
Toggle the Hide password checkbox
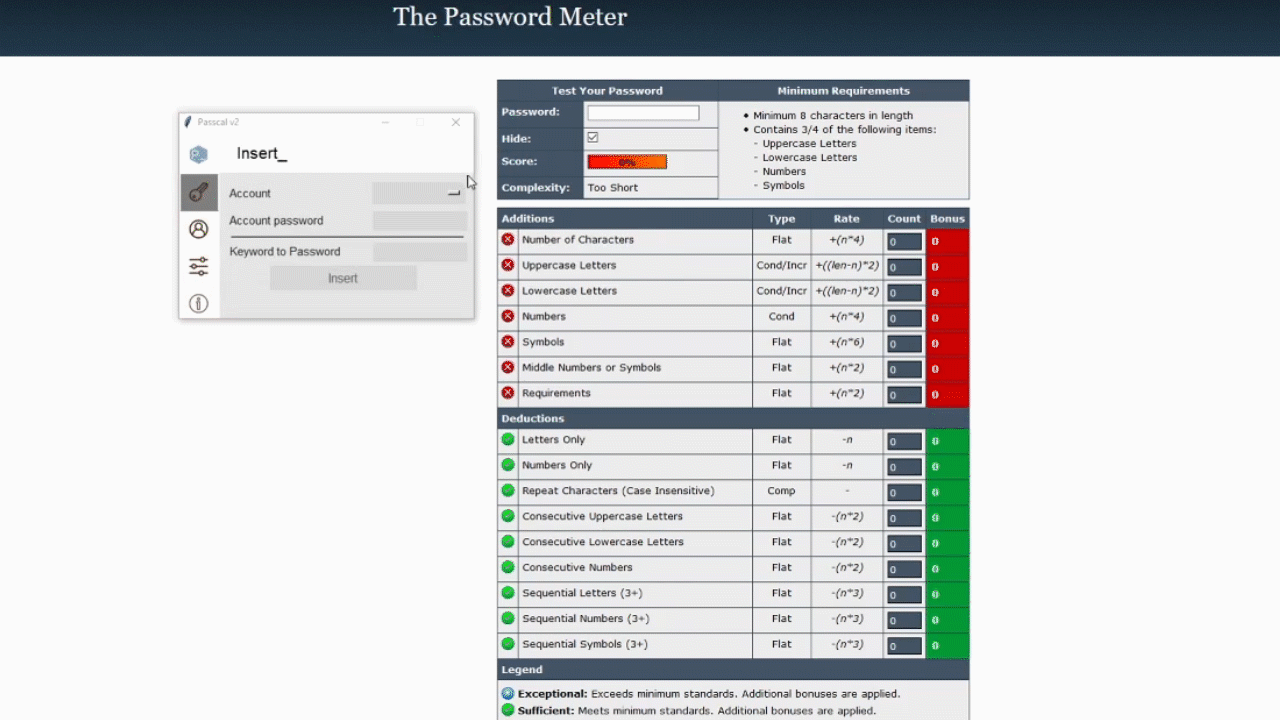[593, 138]
